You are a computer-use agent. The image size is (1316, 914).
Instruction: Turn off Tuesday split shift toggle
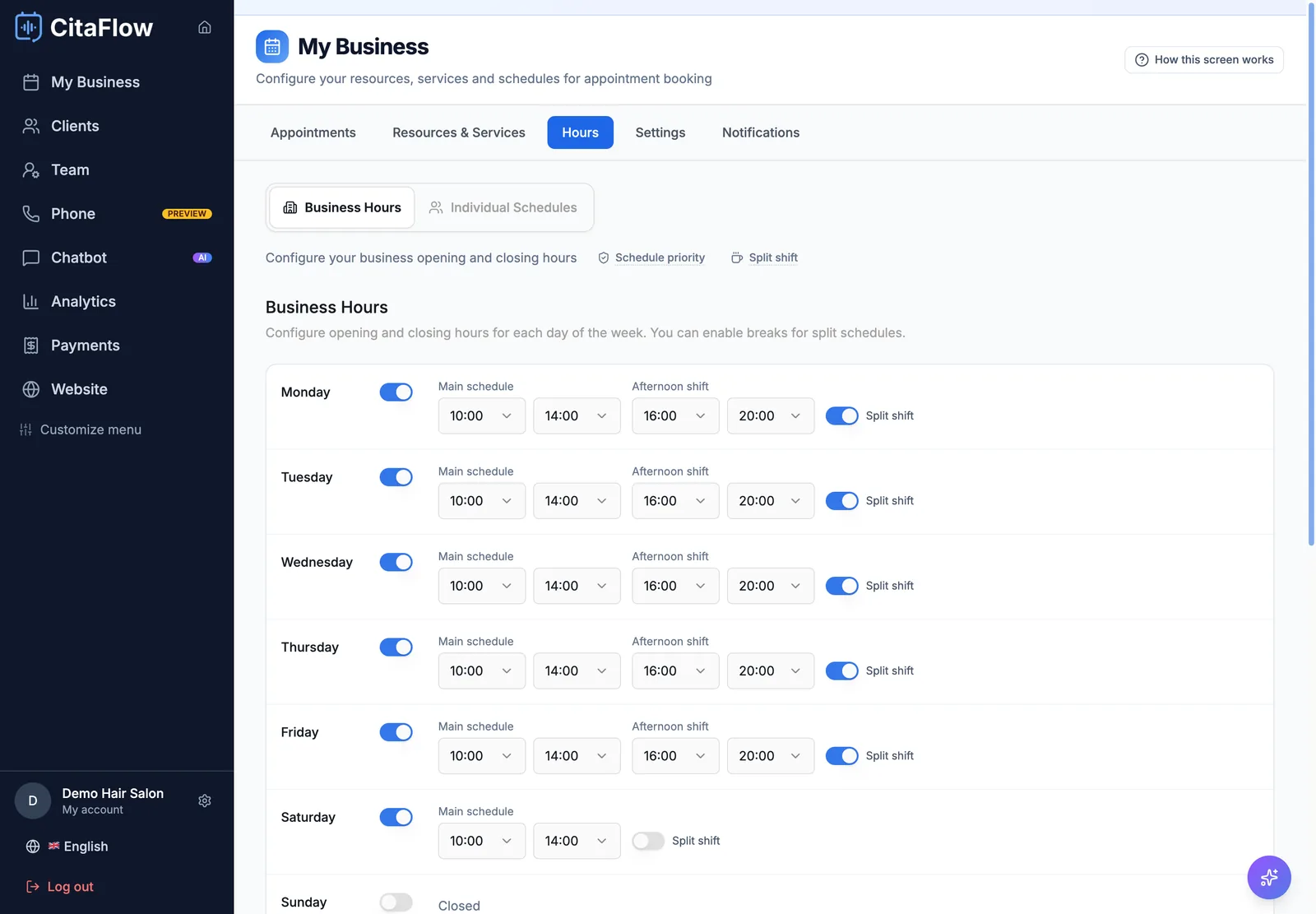[841, 501]
